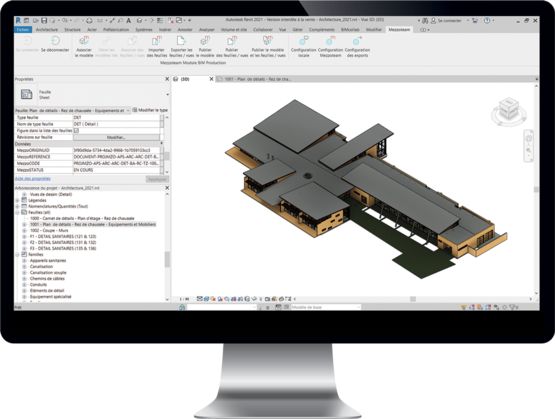The image size is (555, 419).
Task: Collapse the Feuilles (all) node
Action: pyautogui.click(x=17, y=212)
